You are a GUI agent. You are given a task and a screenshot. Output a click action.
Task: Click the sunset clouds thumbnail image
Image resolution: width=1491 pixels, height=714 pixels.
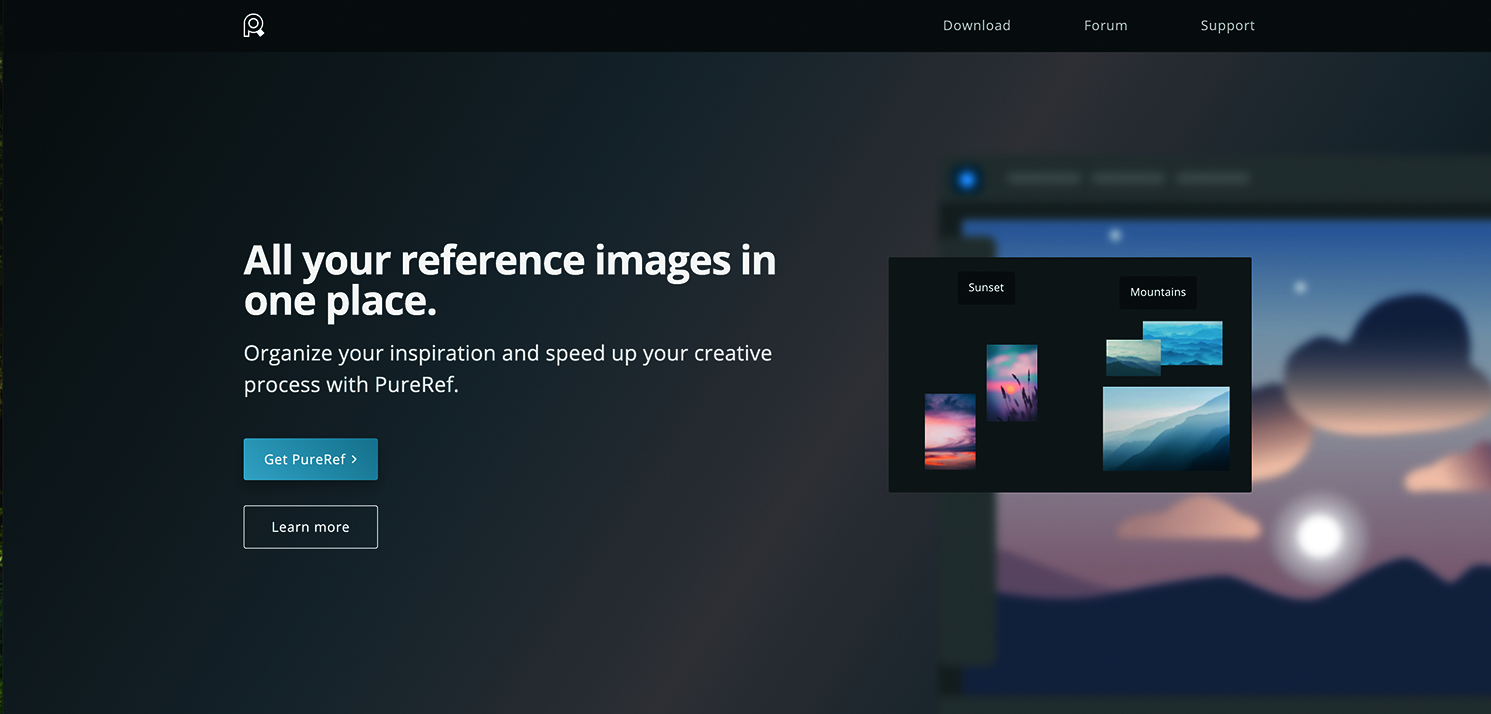[x=950, y=431]
